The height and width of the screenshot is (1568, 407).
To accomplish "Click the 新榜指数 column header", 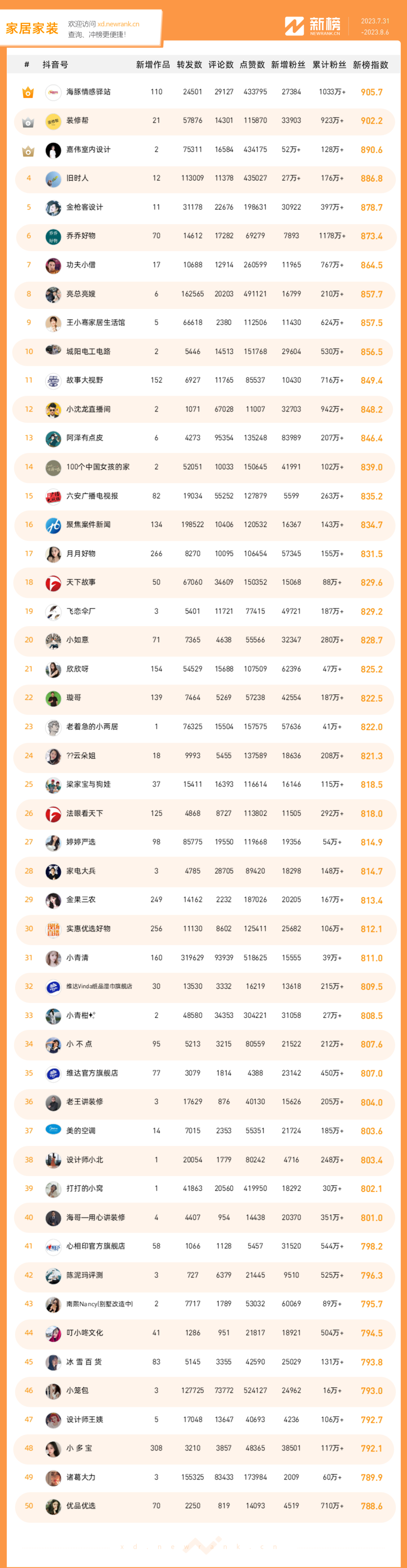I will point(370,65).
